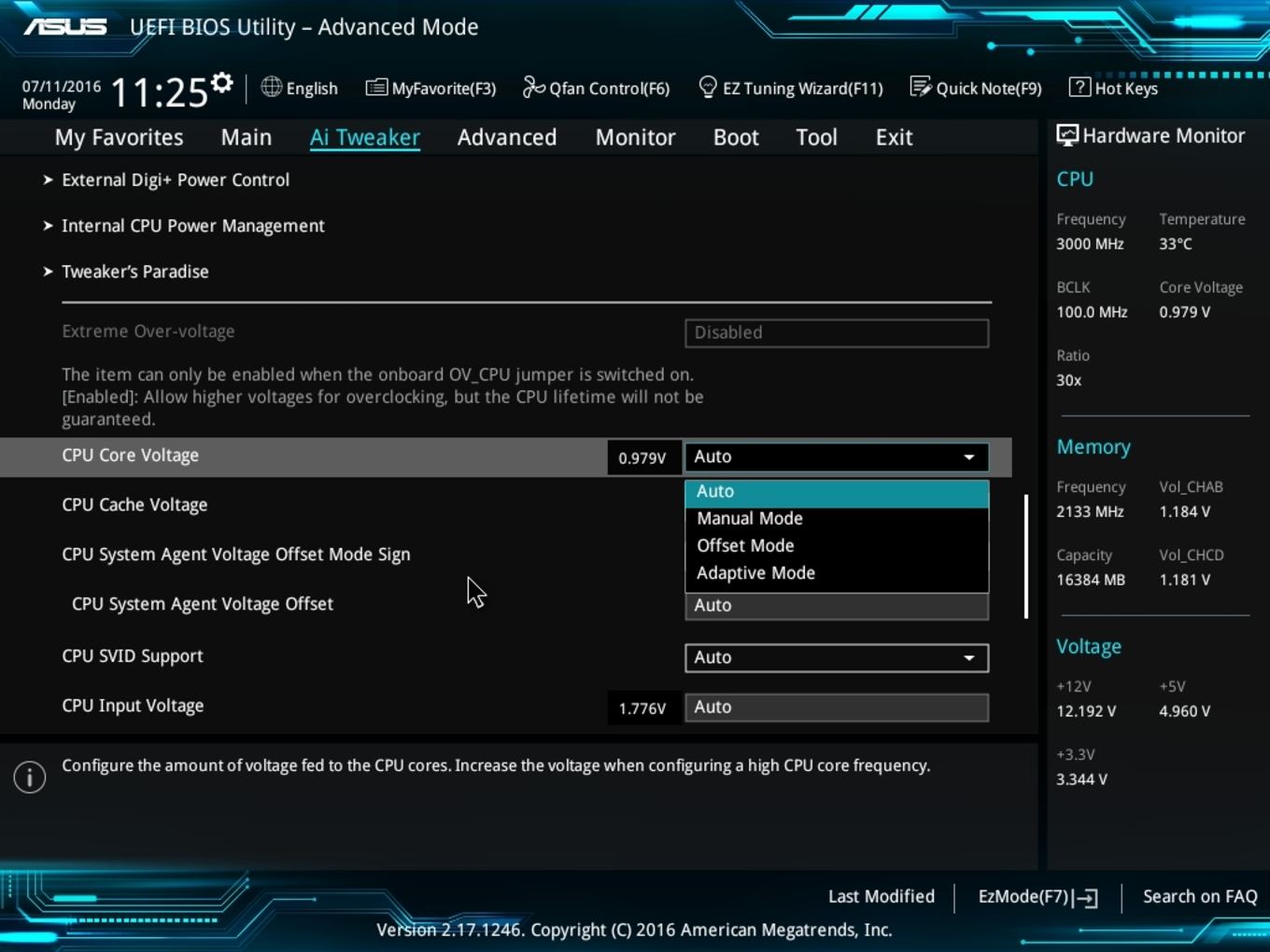
Task: Click the 11:25 clock display
Action: click(x=159, y=93)
